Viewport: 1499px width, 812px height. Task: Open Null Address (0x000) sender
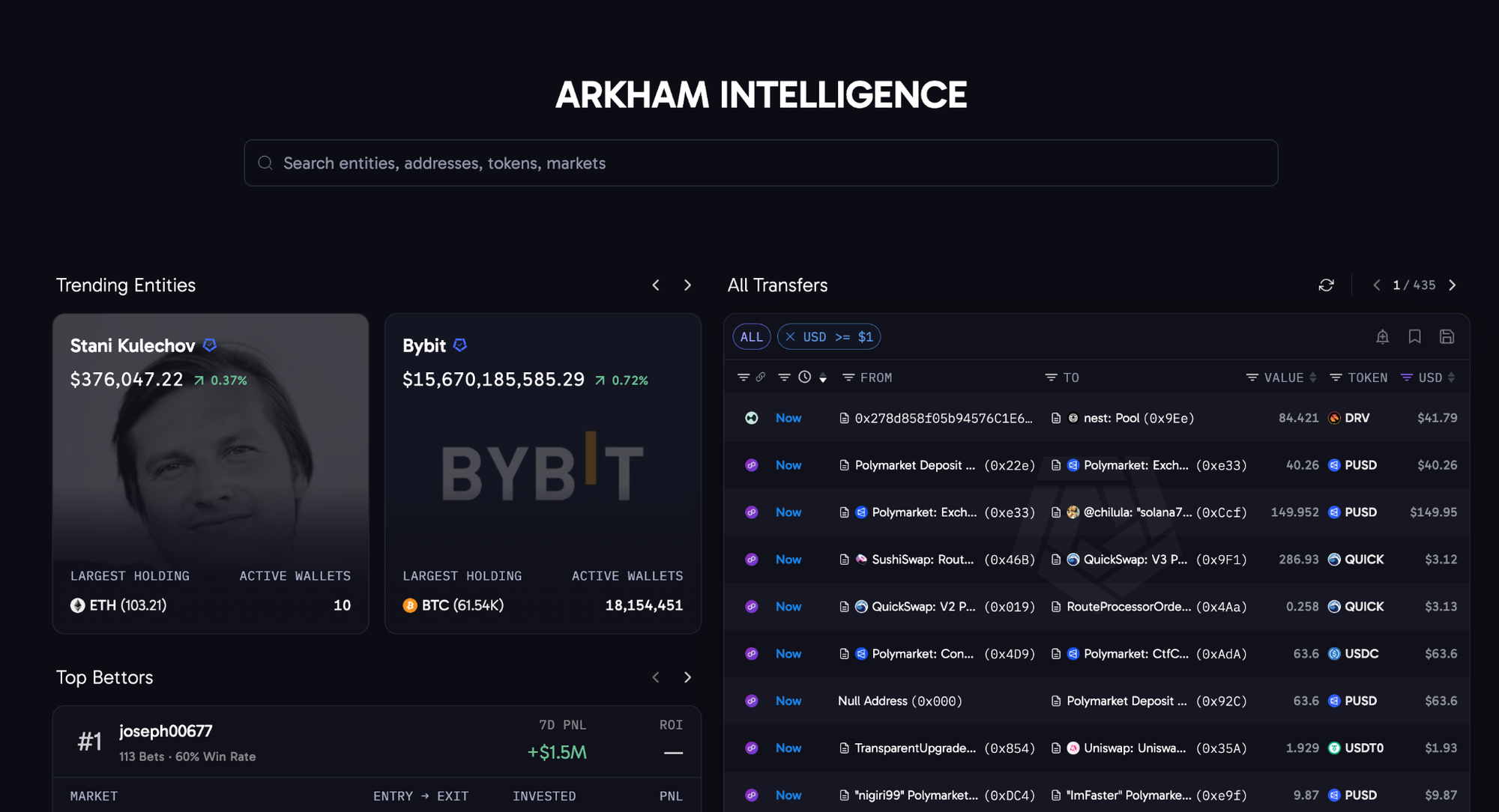pos(899,701)
